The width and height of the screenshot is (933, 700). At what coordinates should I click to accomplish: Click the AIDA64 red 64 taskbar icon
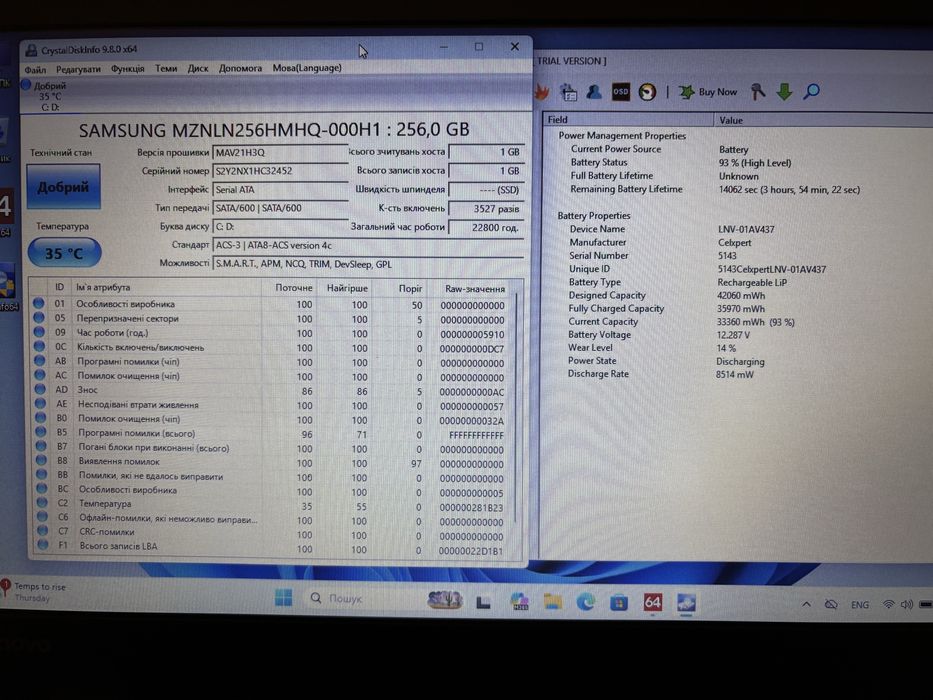652,603
